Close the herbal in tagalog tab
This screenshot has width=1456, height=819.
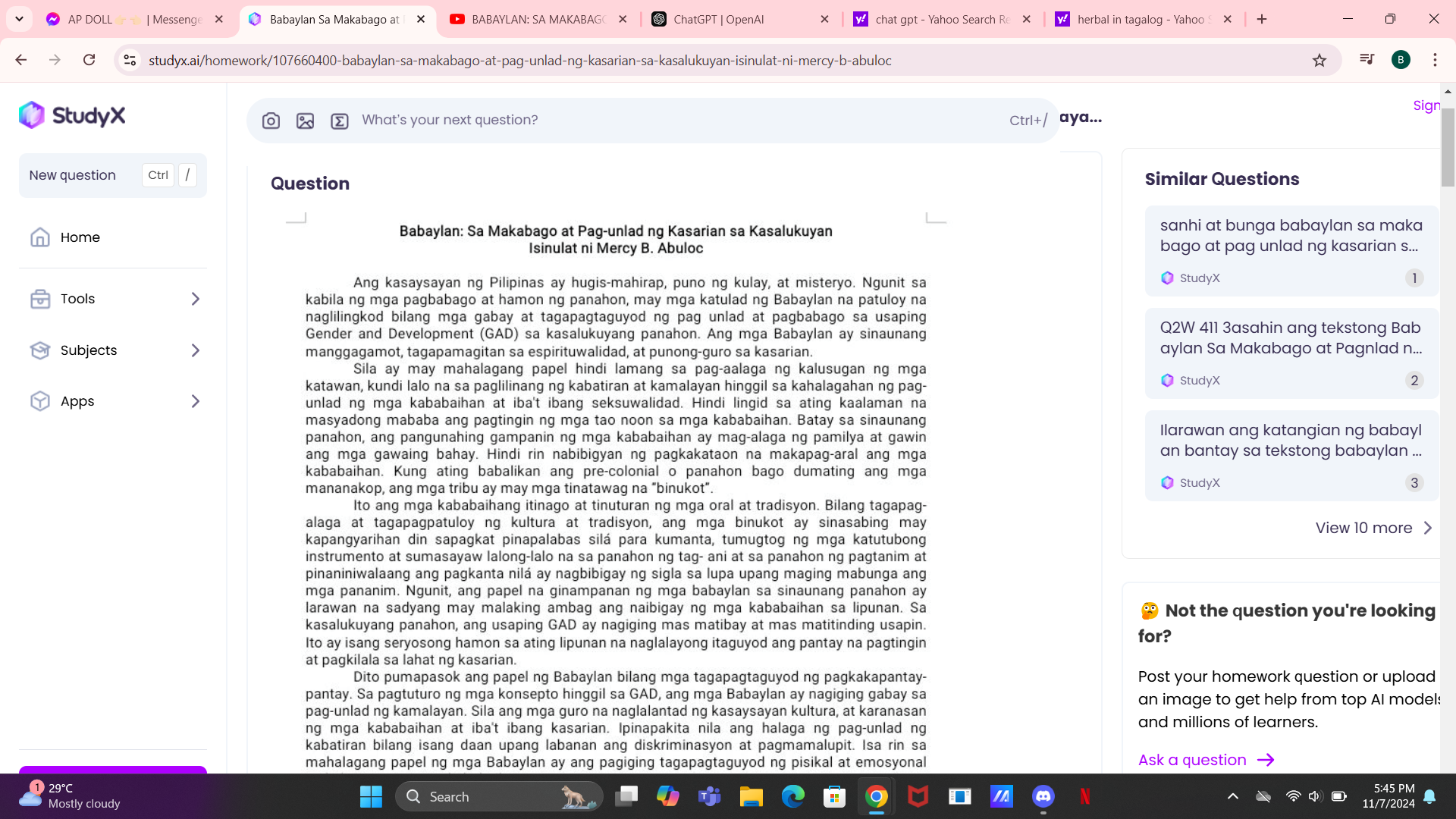pos(1228,19)
